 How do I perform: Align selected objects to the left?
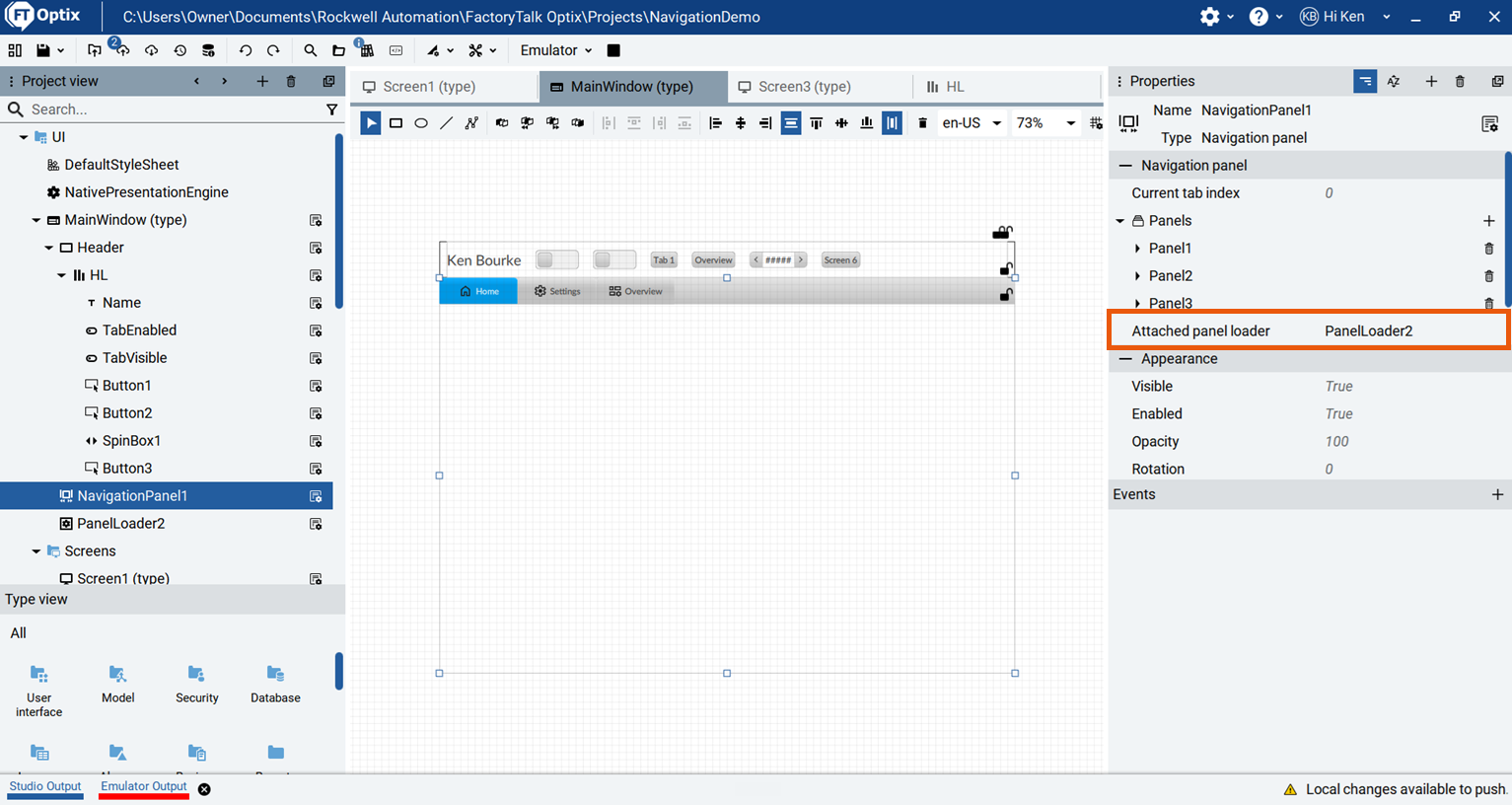tap(715, 123)
